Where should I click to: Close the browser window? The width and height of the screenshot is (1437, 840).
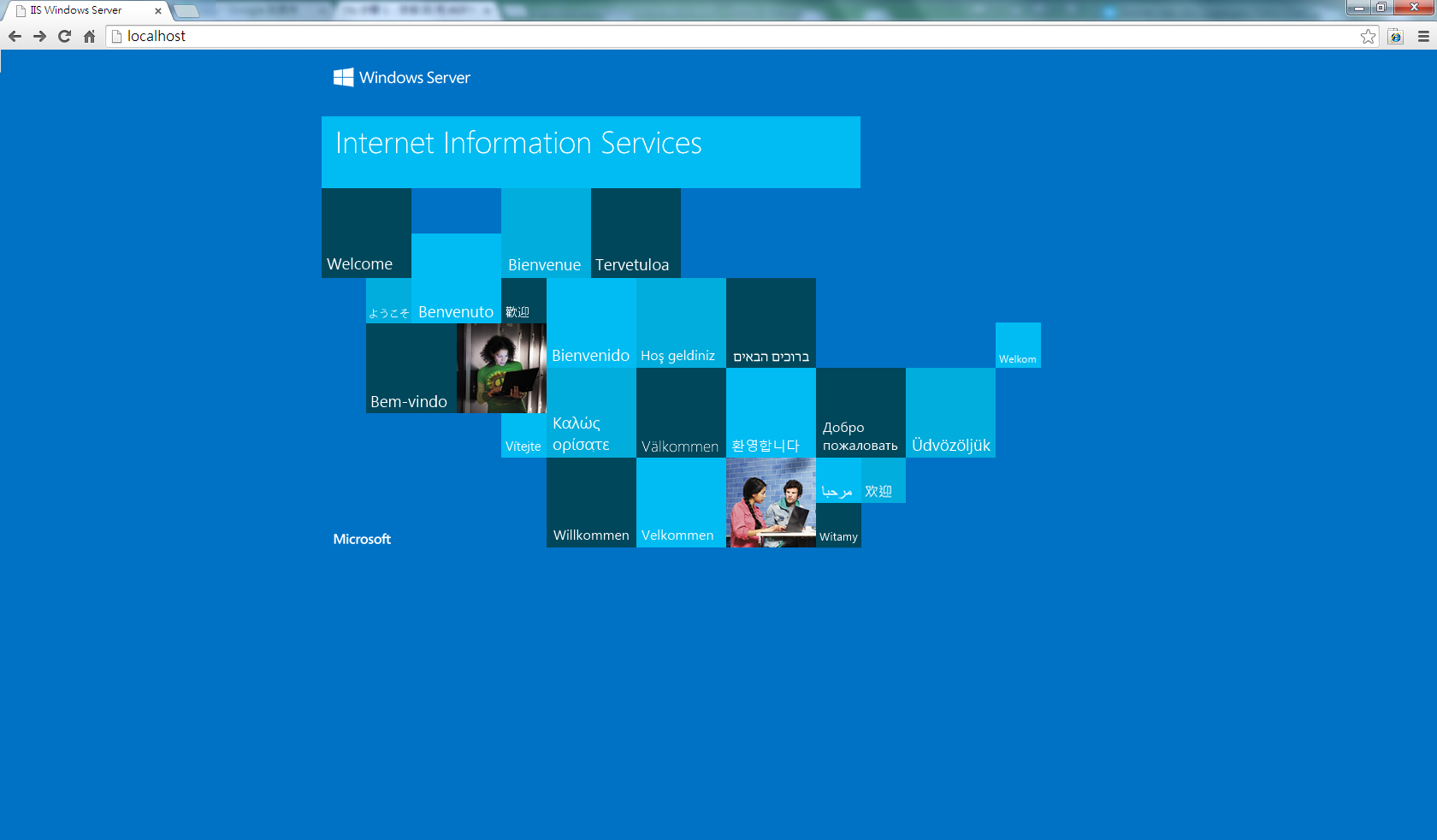coord(1414,8)
